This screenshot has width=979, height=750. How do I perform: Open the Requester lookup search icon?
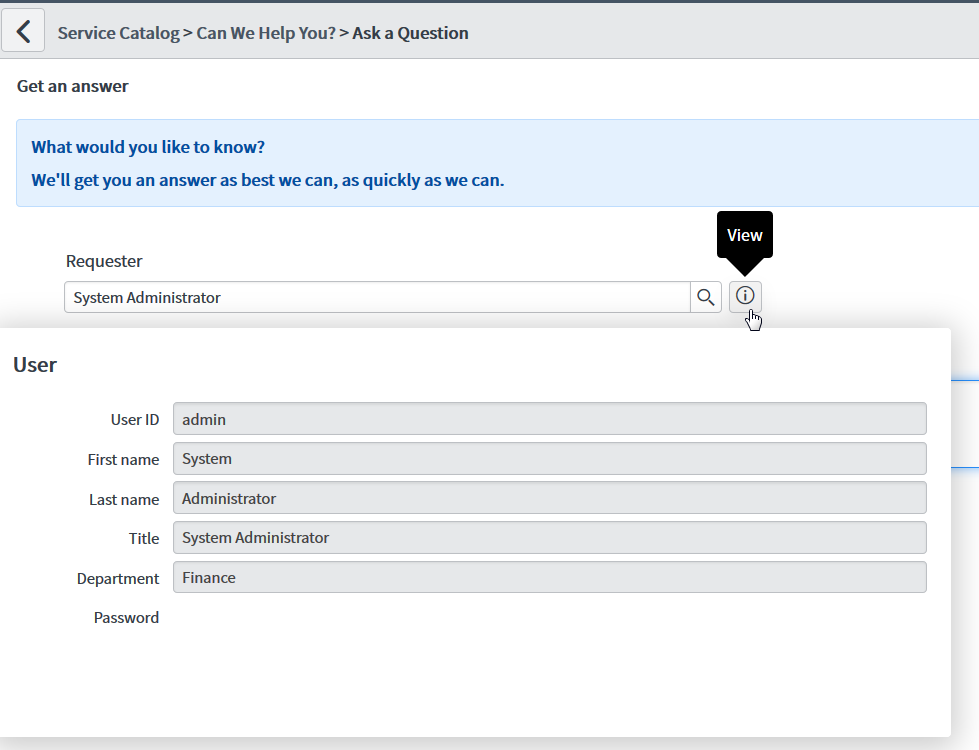(706, 297)
